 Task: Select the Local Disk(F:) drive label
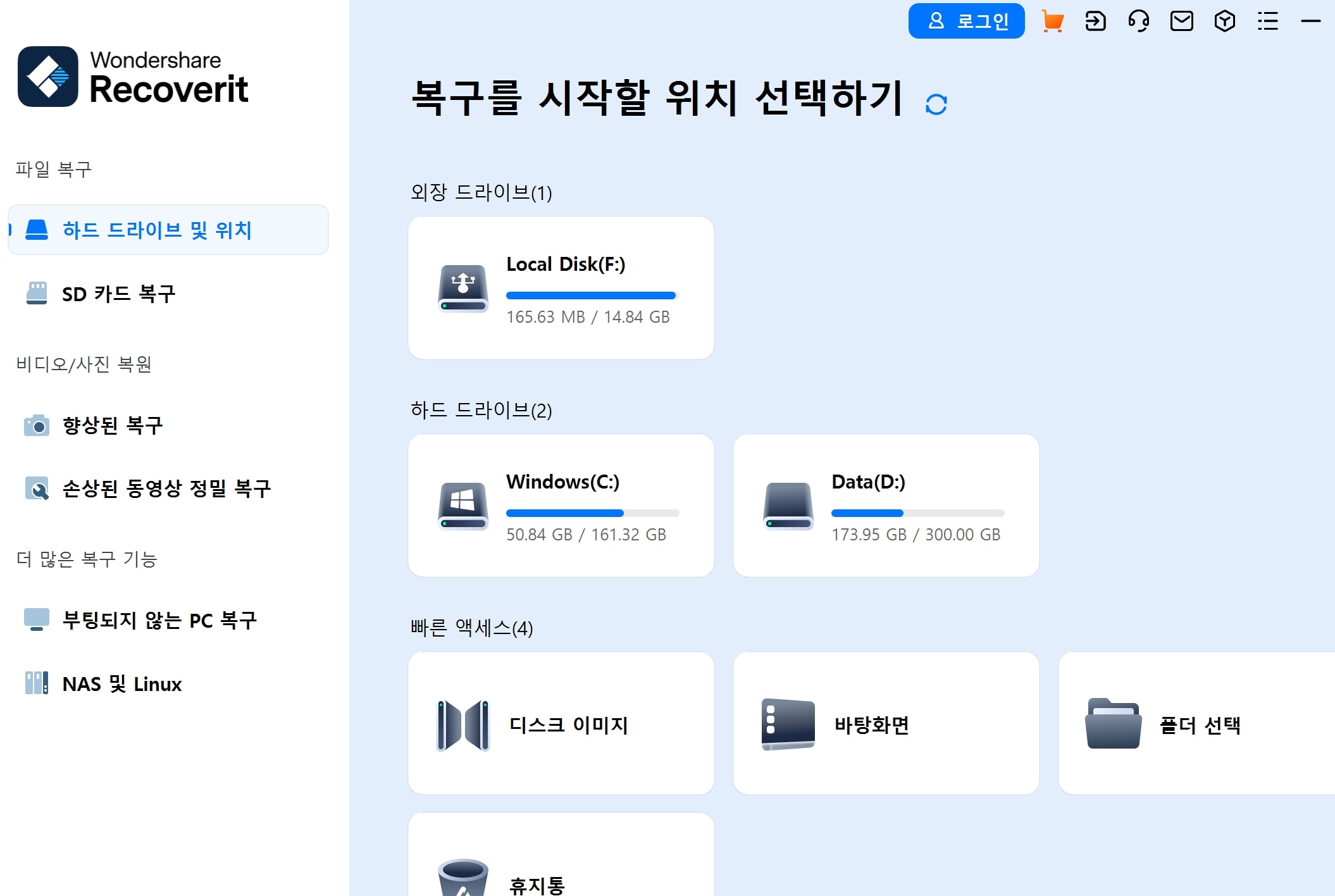tap(566, 264)
